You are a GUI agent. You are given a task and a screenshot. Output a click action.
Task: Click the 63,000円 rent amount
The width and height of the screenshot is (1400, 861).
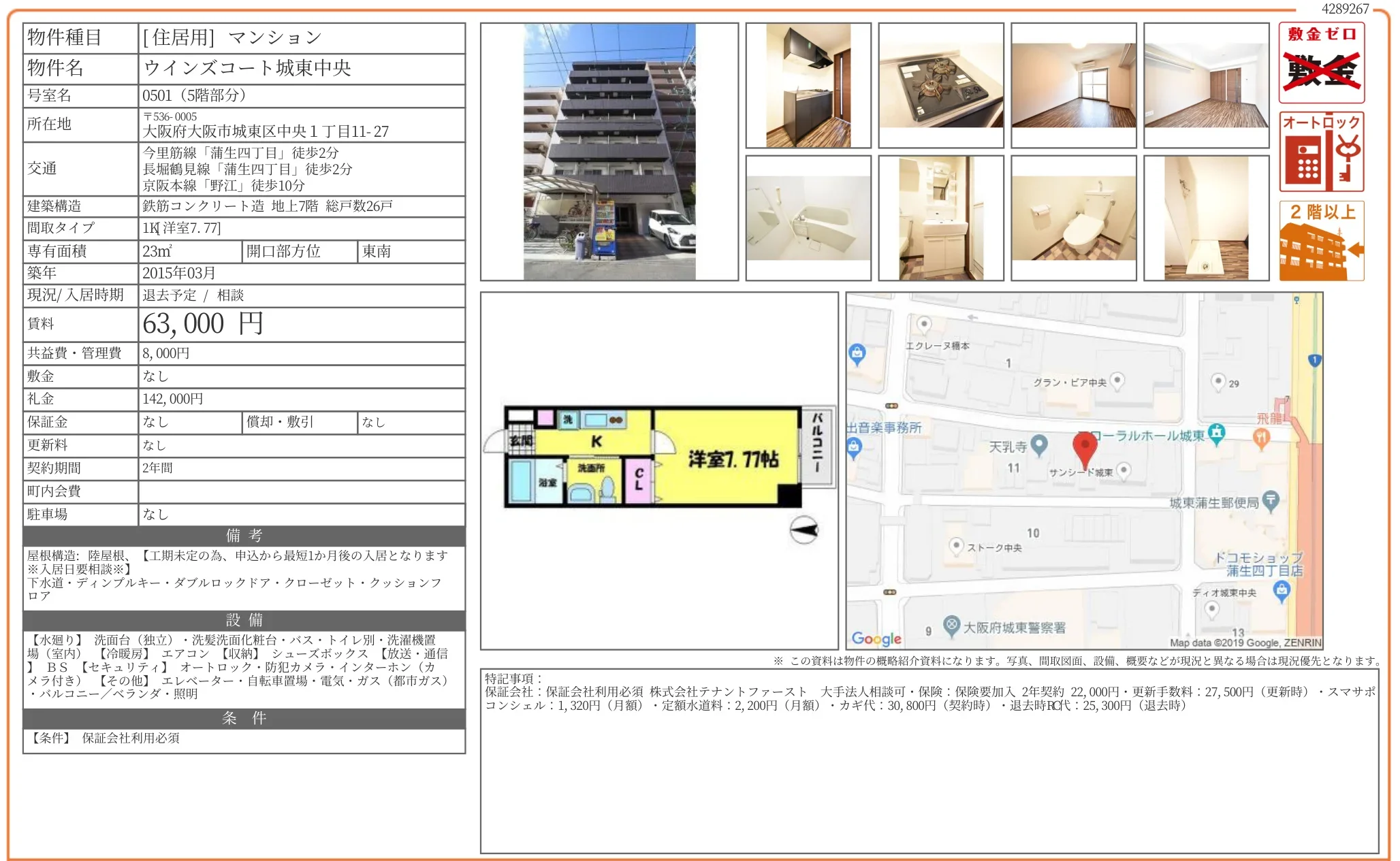[203, 324]
